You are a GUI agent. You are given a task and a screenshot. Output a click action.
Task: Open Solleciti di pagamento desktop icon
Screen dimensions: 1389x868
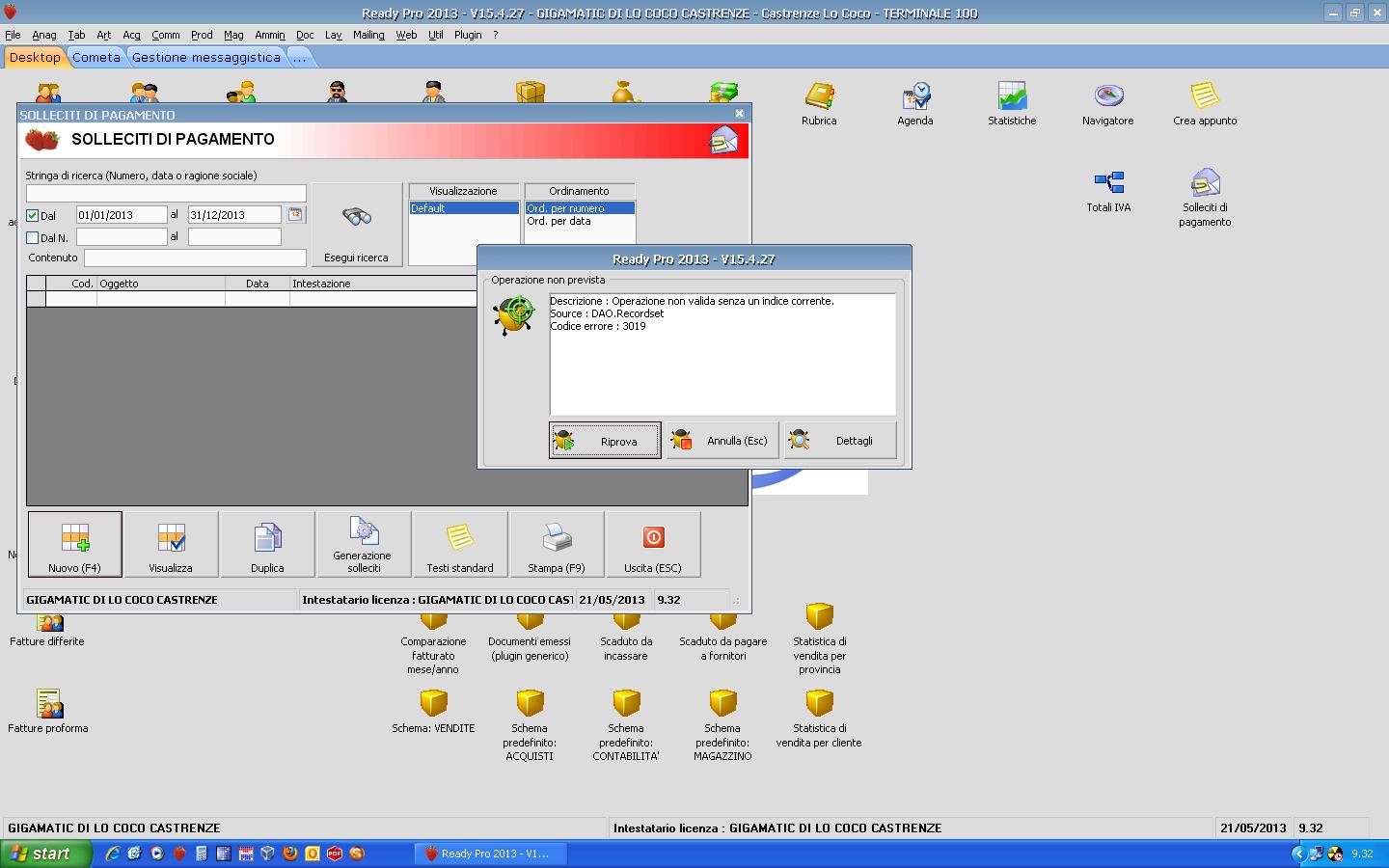point(1205,198)
